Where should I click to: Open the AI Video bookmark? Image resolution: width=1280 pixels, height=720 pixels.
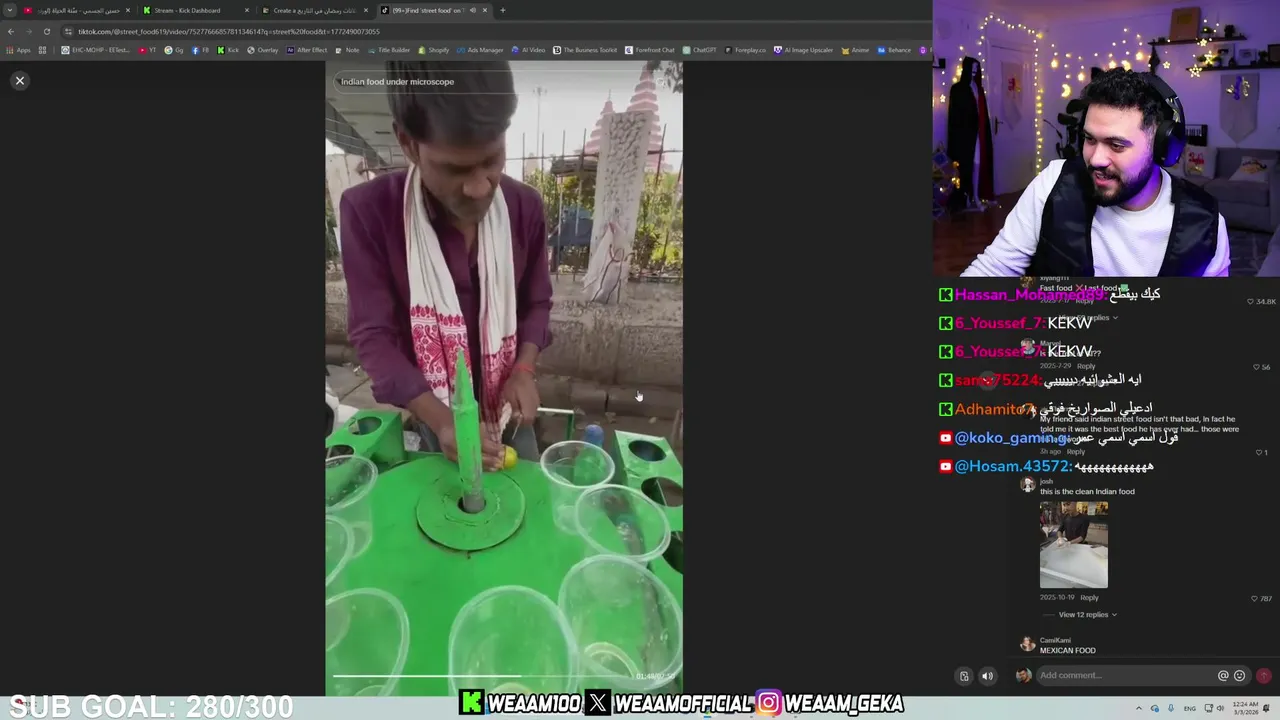pyautogui.click(x=529, y=50)
